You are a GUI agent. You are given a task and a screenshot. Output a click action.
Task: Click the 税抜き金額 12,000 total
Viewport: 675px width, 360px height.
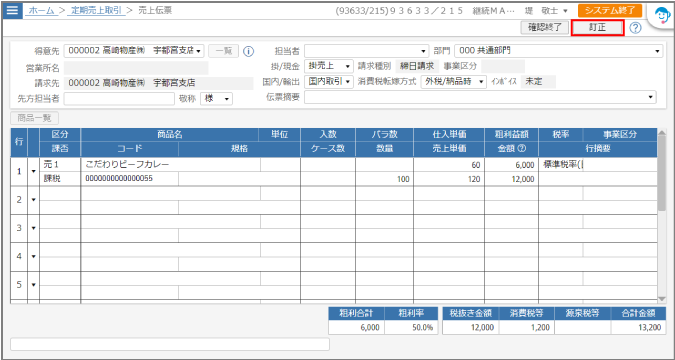point(471,327)
